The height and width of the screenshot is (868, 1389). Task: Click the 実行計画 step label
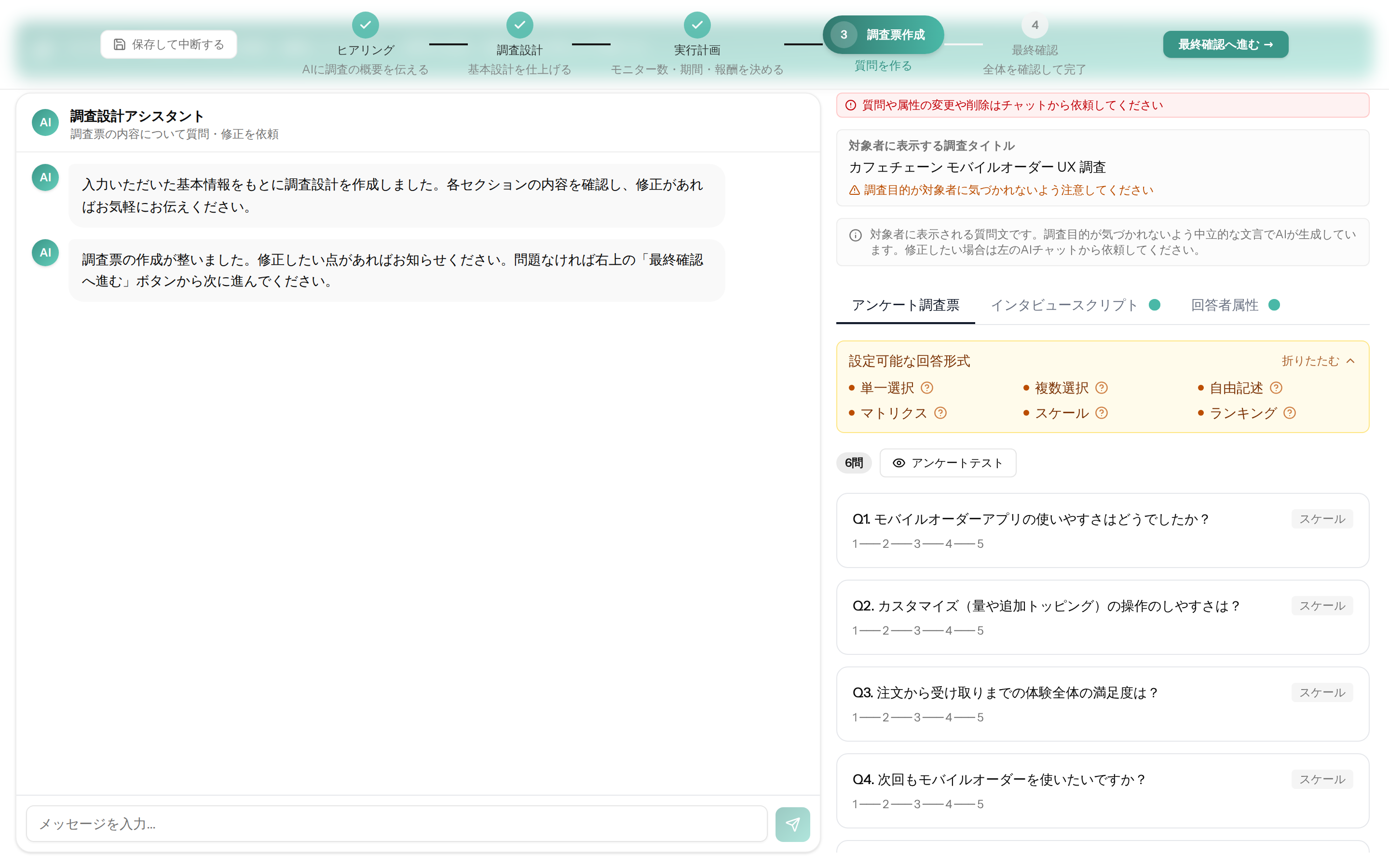pyautogui.click(x=697, y=50)
